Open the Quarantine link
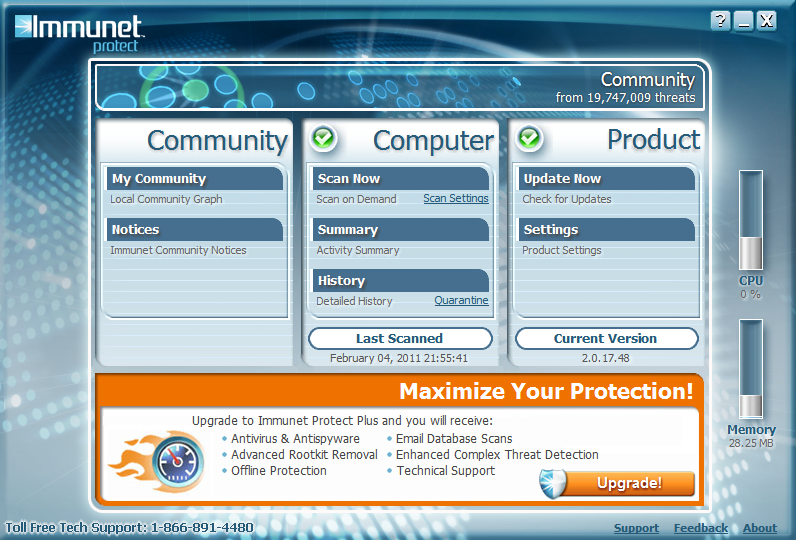The image size is (796, 540). click(461, 300)
